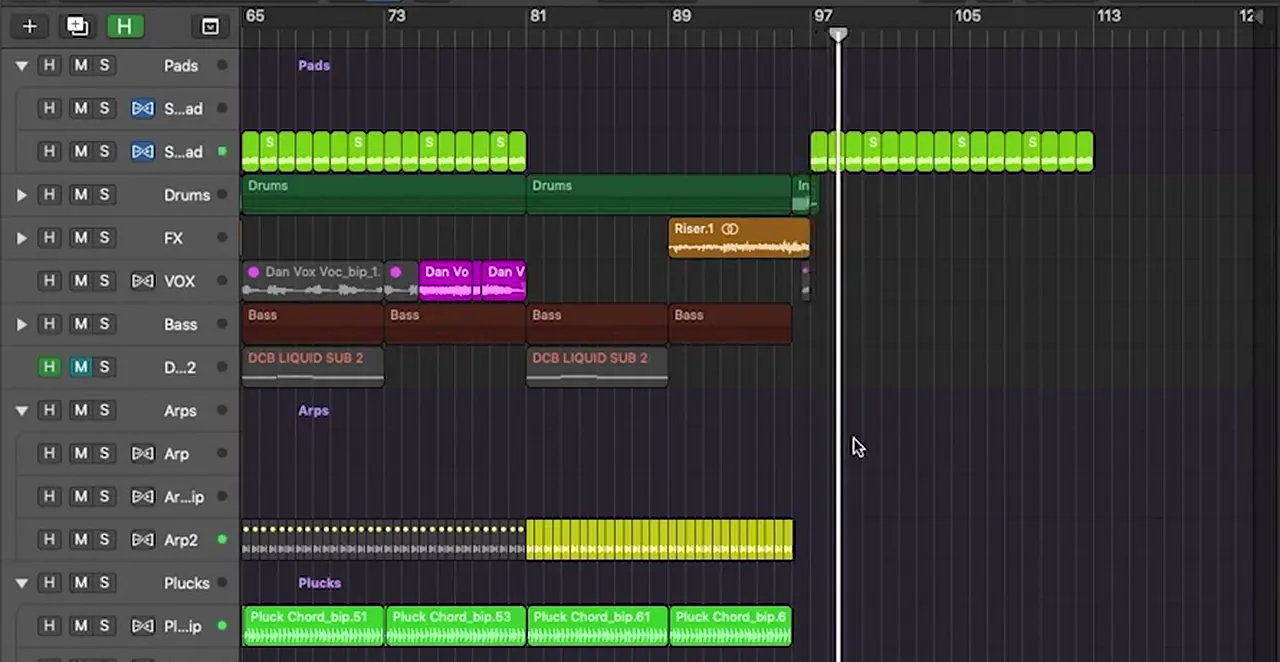Click bar 113 in the ruler
The width and height of the screenshot is (1280, 662).
tap(1109, 16)
